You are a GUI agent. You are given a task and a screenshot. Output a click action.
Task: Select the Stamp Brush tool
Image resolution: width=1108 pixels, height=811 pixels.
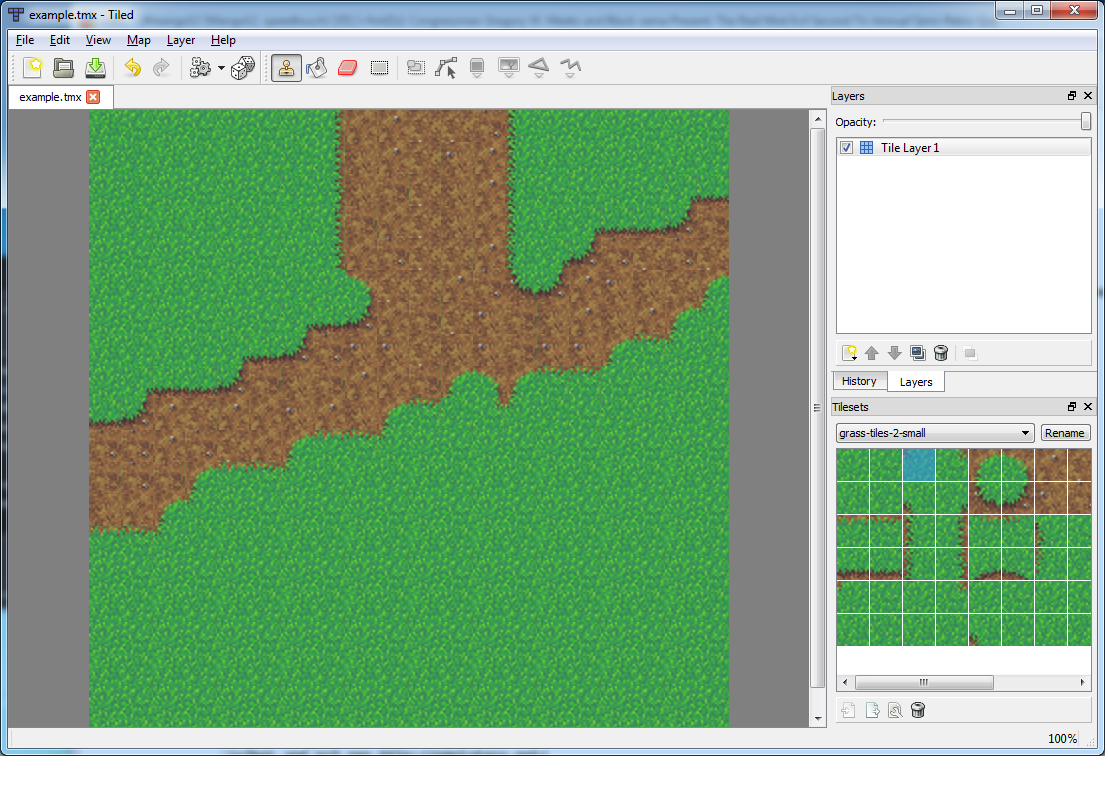pos(286,68)
